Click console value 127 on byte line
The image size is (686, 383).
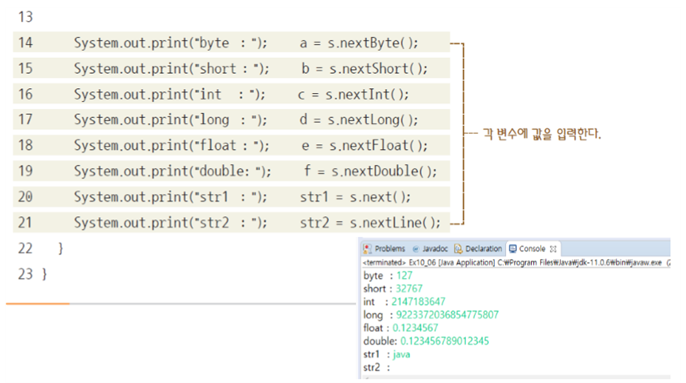[x=404, y=275]
